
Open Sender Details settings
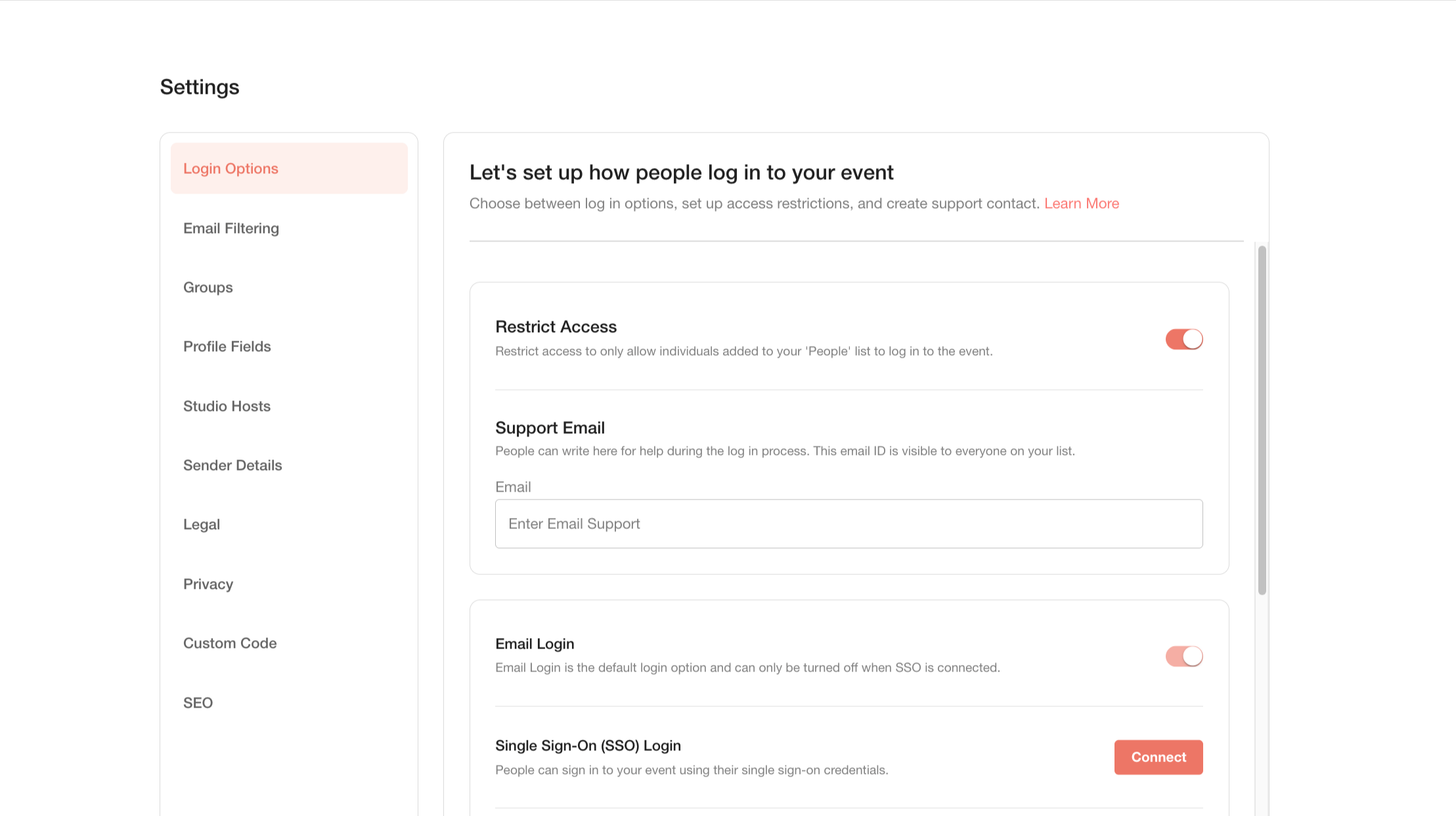(x=232, y=465)
